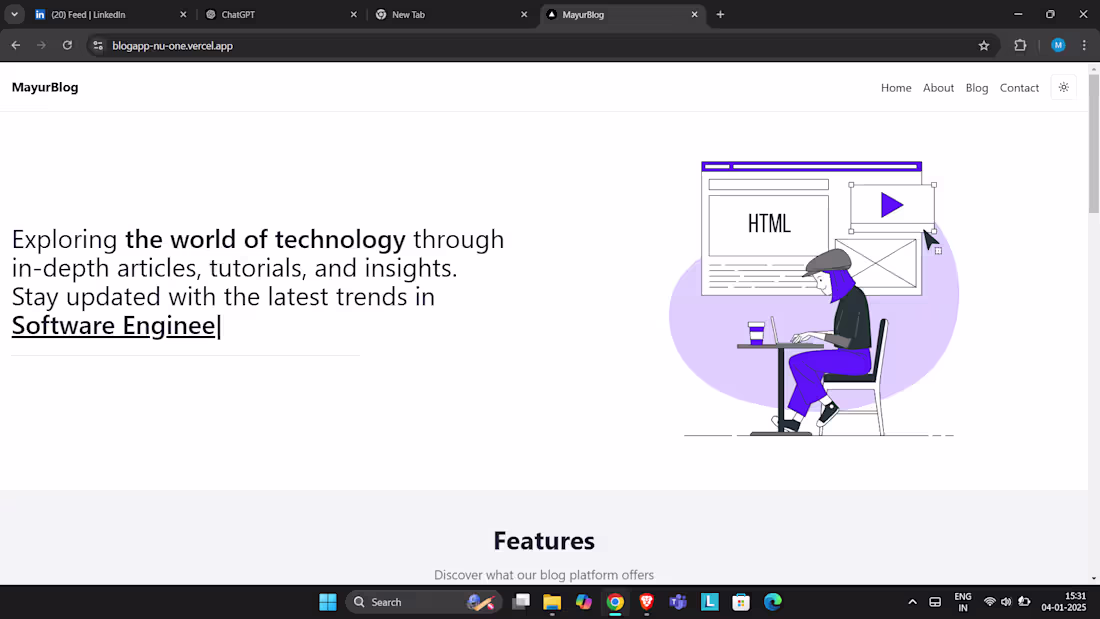Open the Chrome extensions puzzle icon
1100x619 pixels.
tap(1019, 45)
